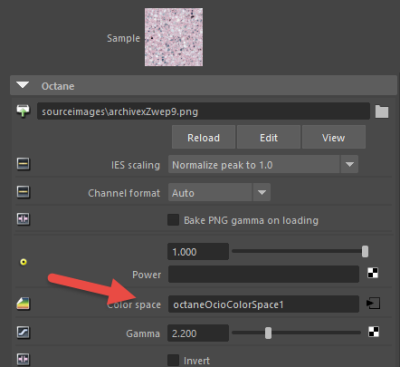Click the Channel format attribute icon

pos(23,192)
